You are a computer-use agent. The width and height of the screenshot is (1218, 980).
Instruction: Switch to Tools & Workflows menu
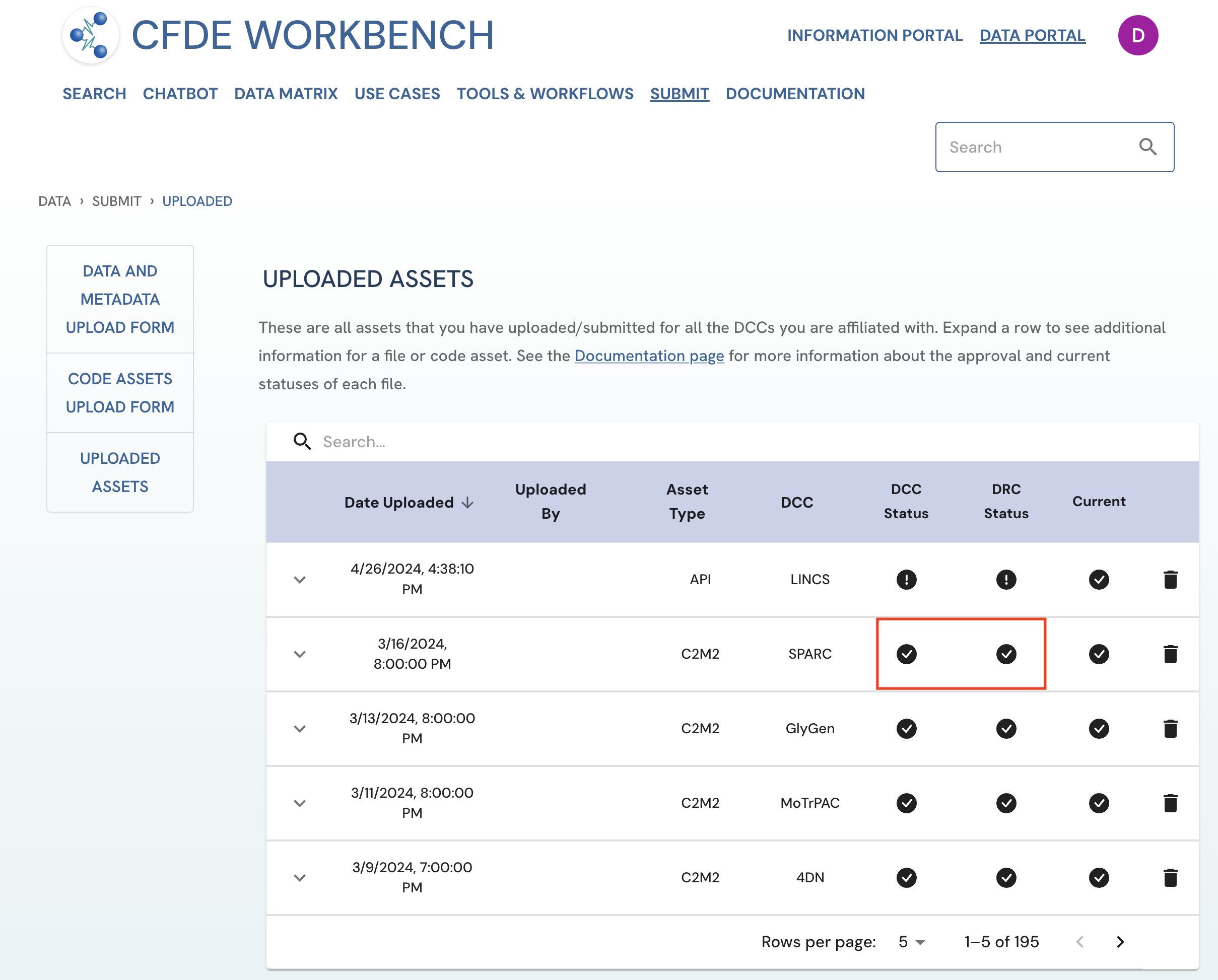(x=545, y=94)
